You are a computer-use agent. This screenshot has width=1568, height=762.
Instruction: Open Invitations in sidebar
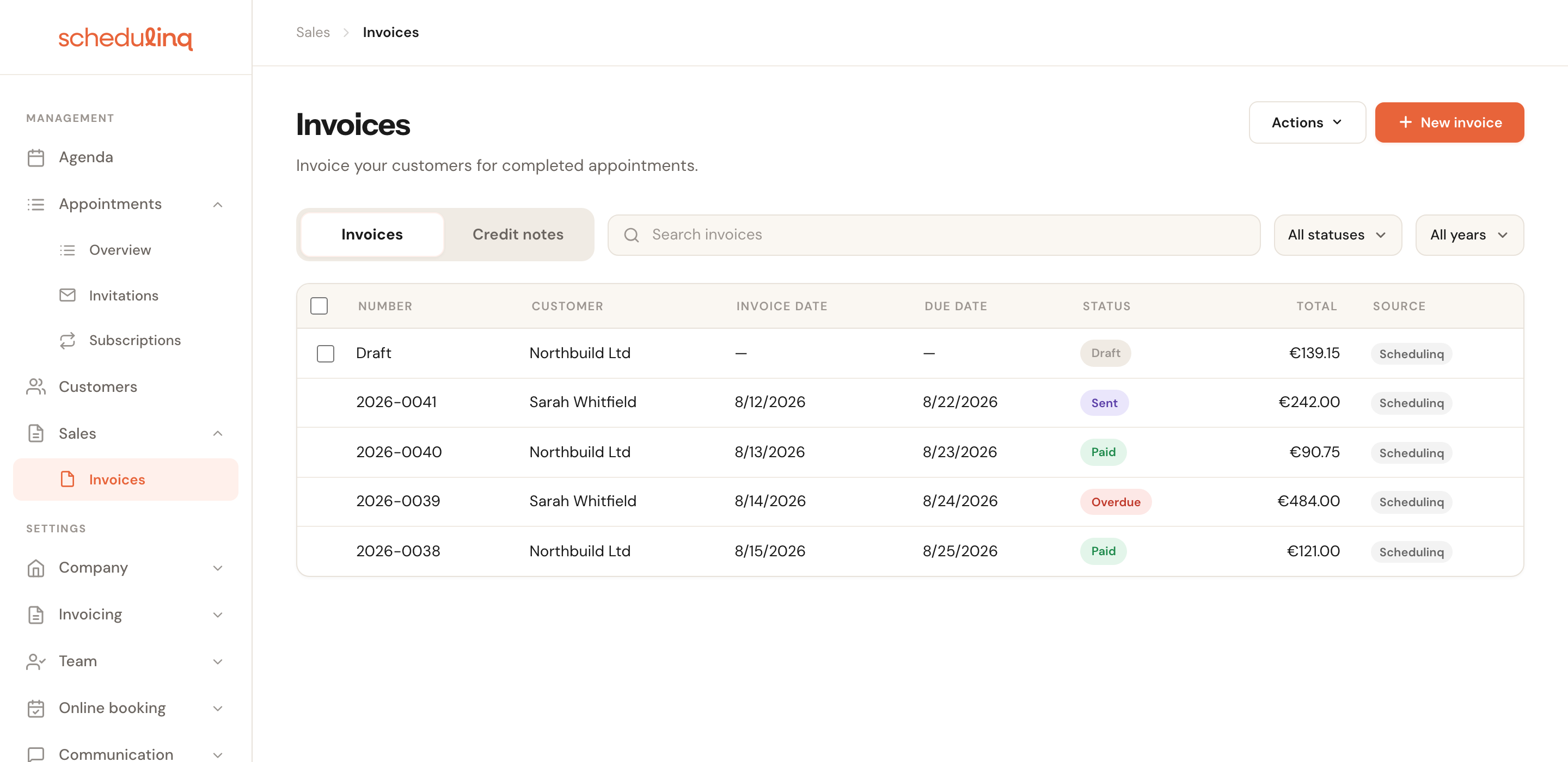pos(125,295)
